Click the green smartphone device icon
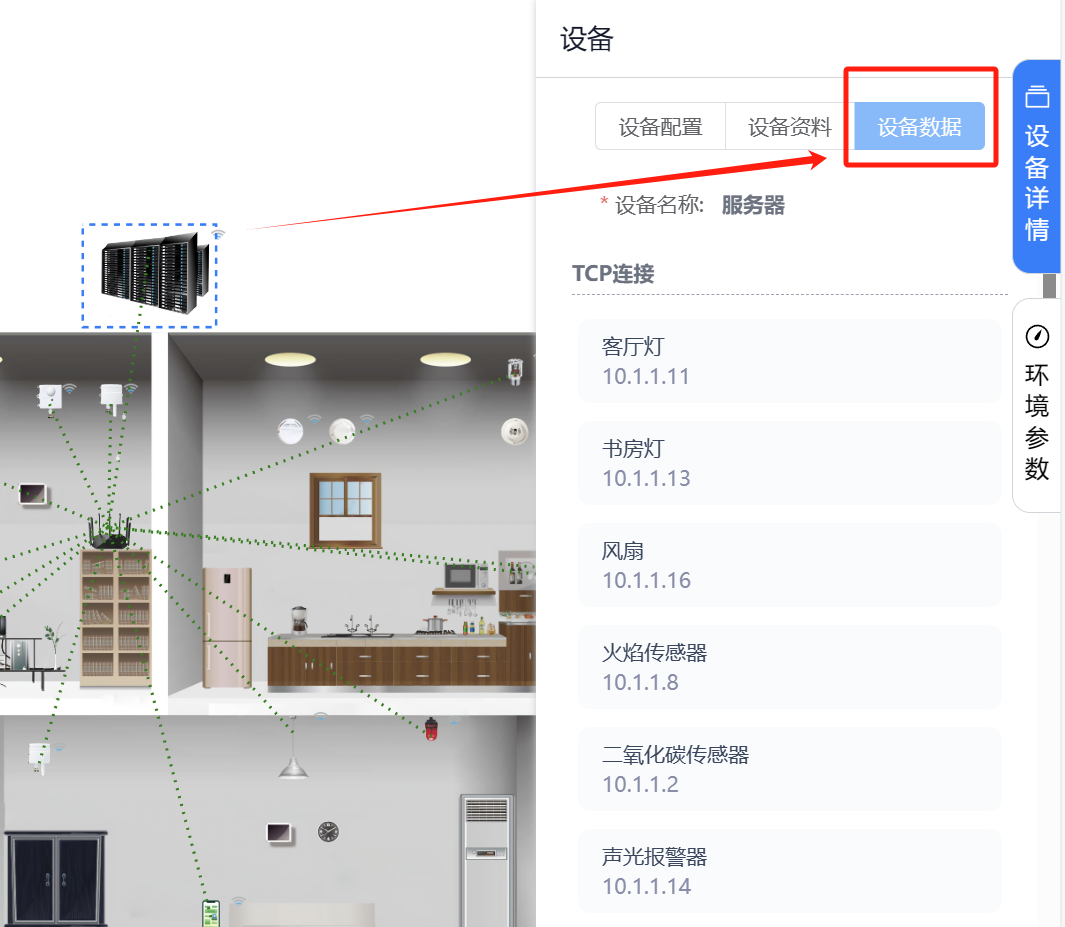Screen dimensions: 1065x927 211,913
